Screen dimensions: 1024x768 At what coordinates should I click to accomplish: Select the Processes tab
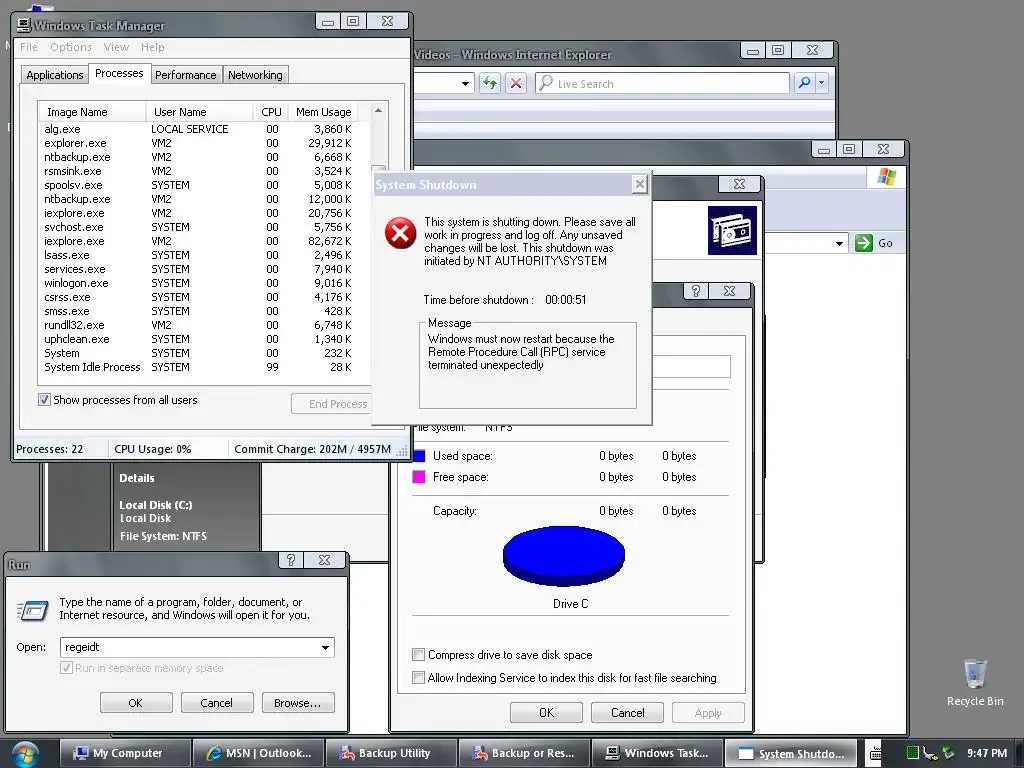(x=119, y=73)
